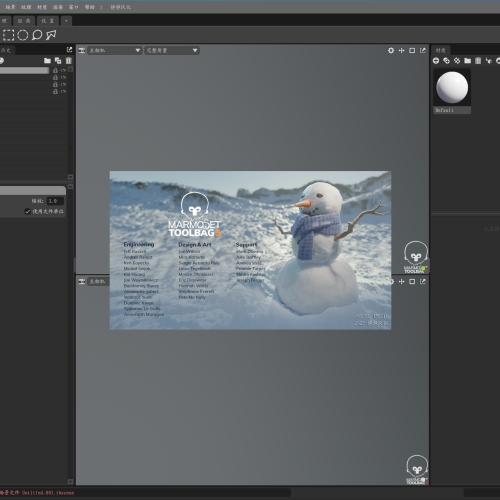
Task: Select the 材质 tab in right panel
Action: 441,50
